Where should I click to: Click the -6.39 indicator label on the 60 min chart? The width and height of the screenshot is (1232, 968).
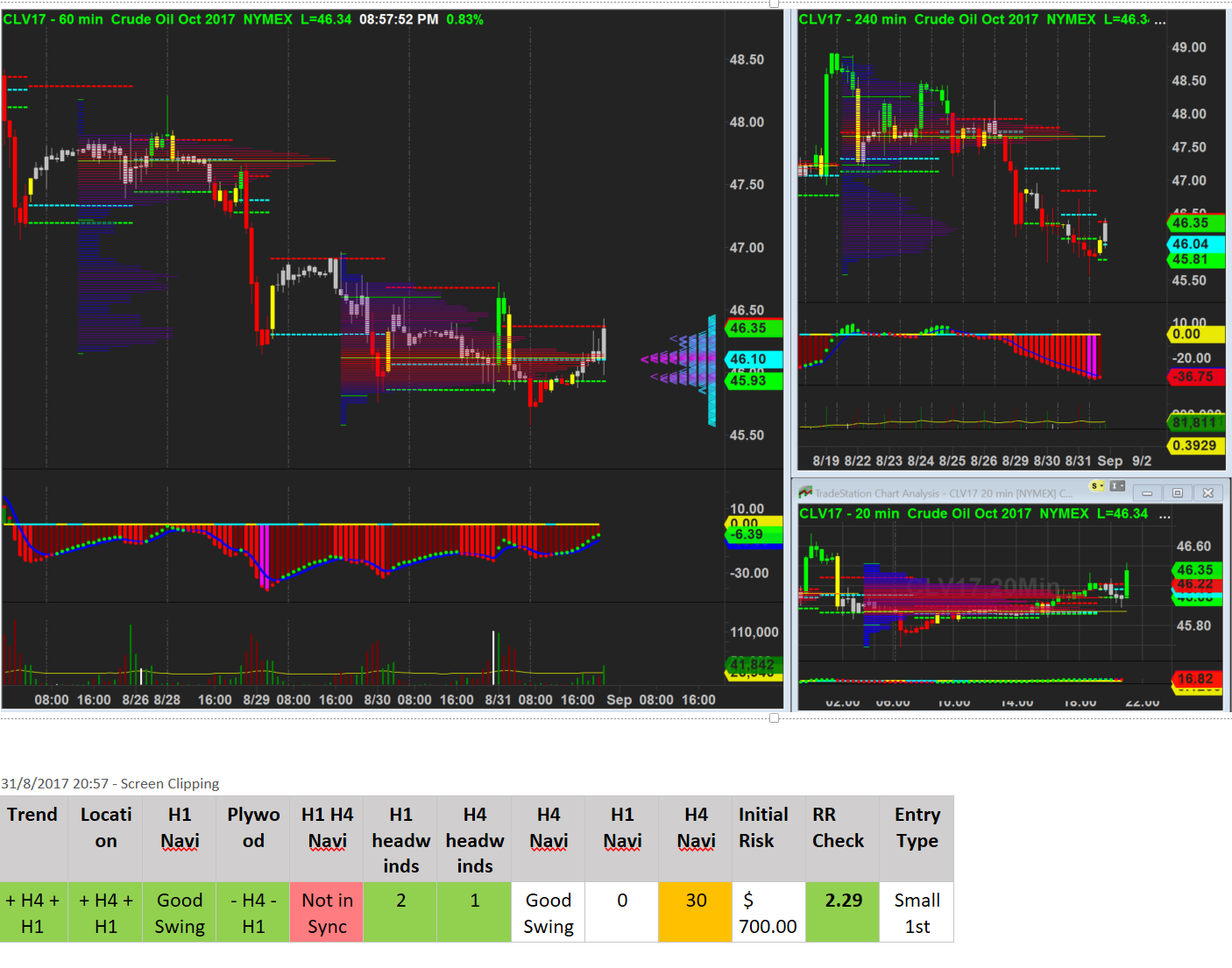754,534
